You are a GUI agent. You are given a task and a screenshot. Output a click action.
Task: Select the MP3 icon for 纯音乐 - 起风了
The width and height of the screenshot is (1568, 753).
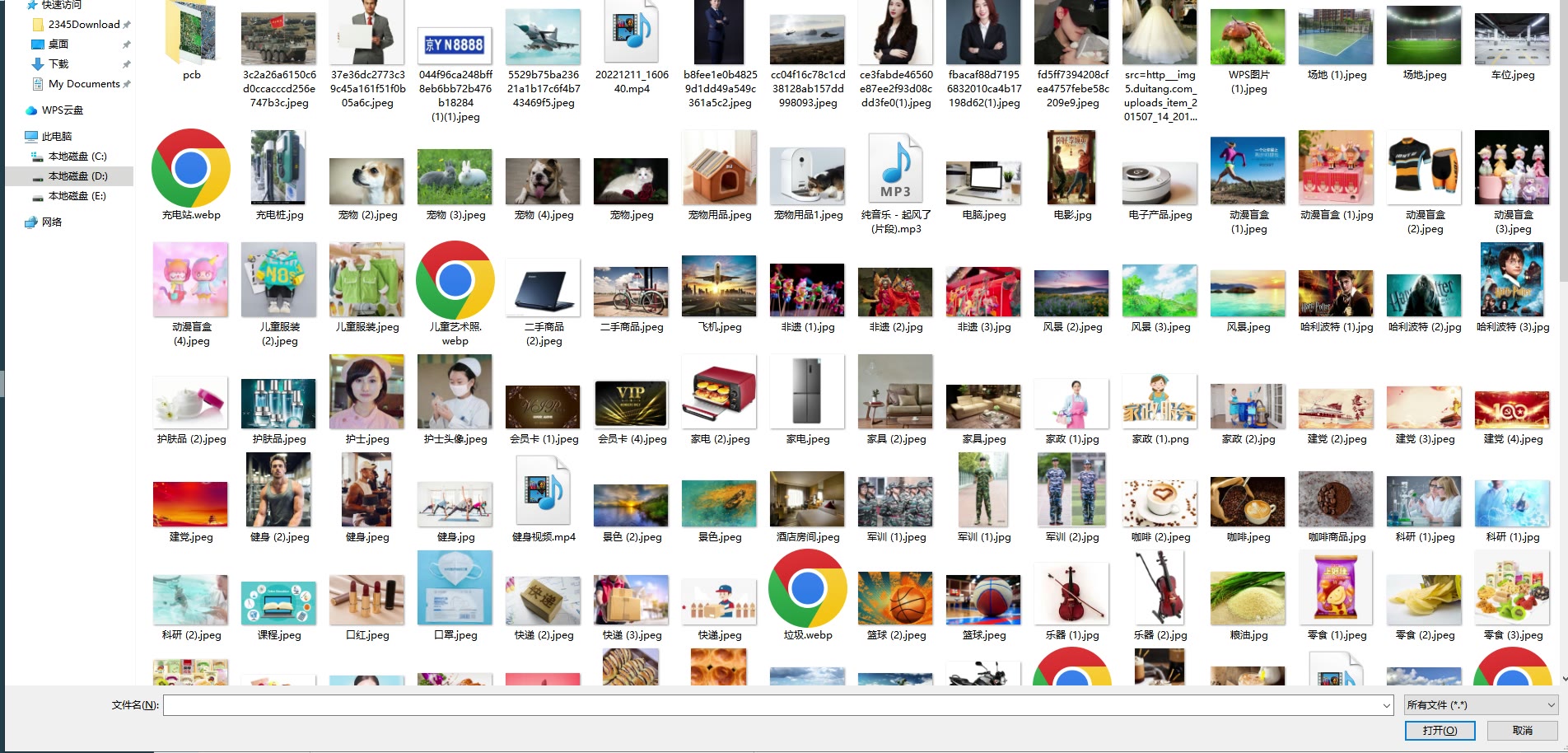click(x=896, y=170)
